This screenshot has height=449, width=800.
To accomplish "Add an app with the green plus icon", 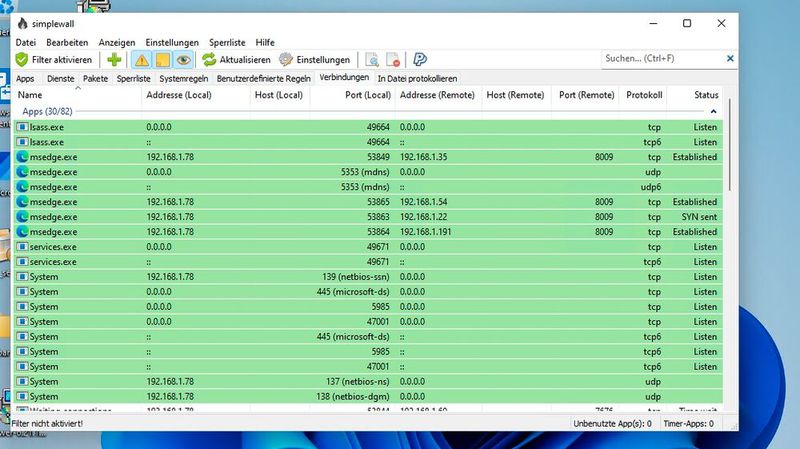I will point(114,60).
